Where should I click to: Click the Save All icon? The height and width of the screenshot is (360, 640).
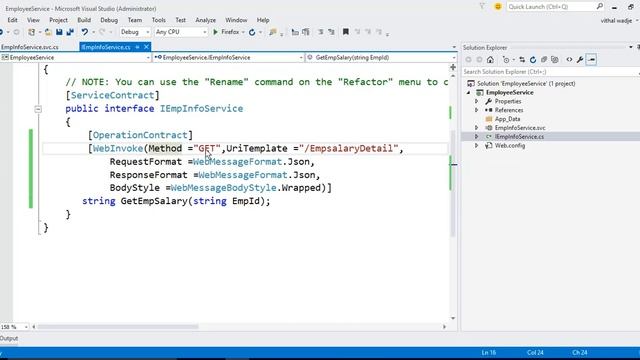(x=70, y=32)
